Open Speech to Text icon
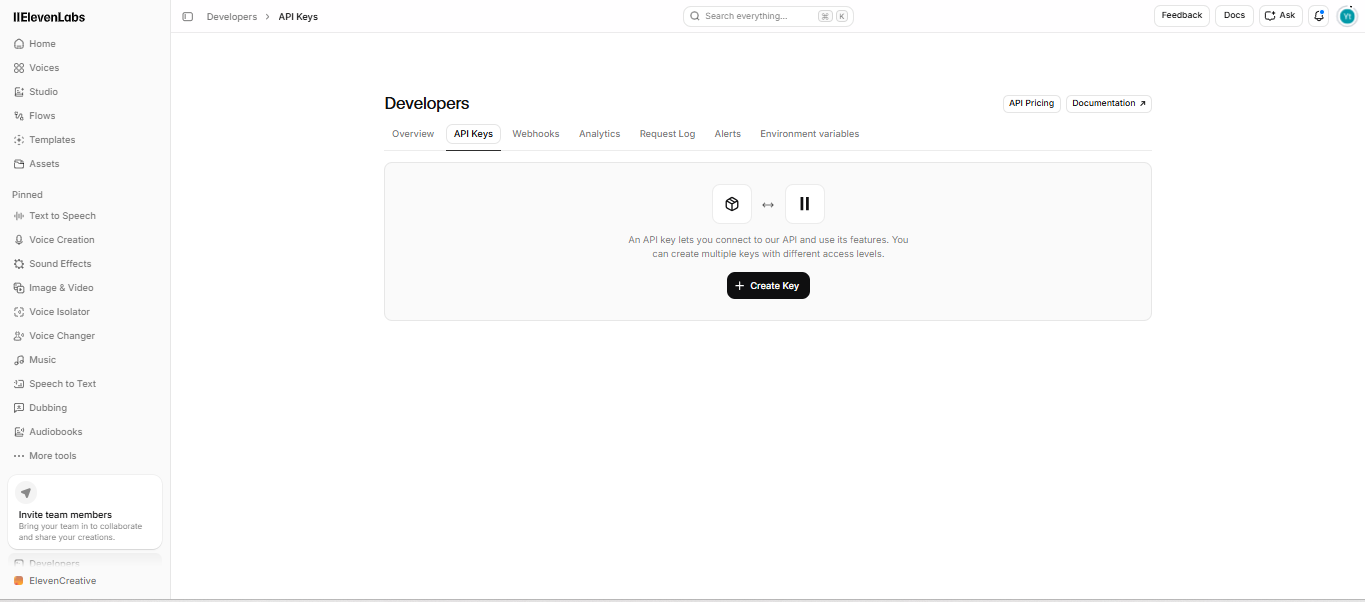Screen dimensions: 1365x602 tap(19, 384)
